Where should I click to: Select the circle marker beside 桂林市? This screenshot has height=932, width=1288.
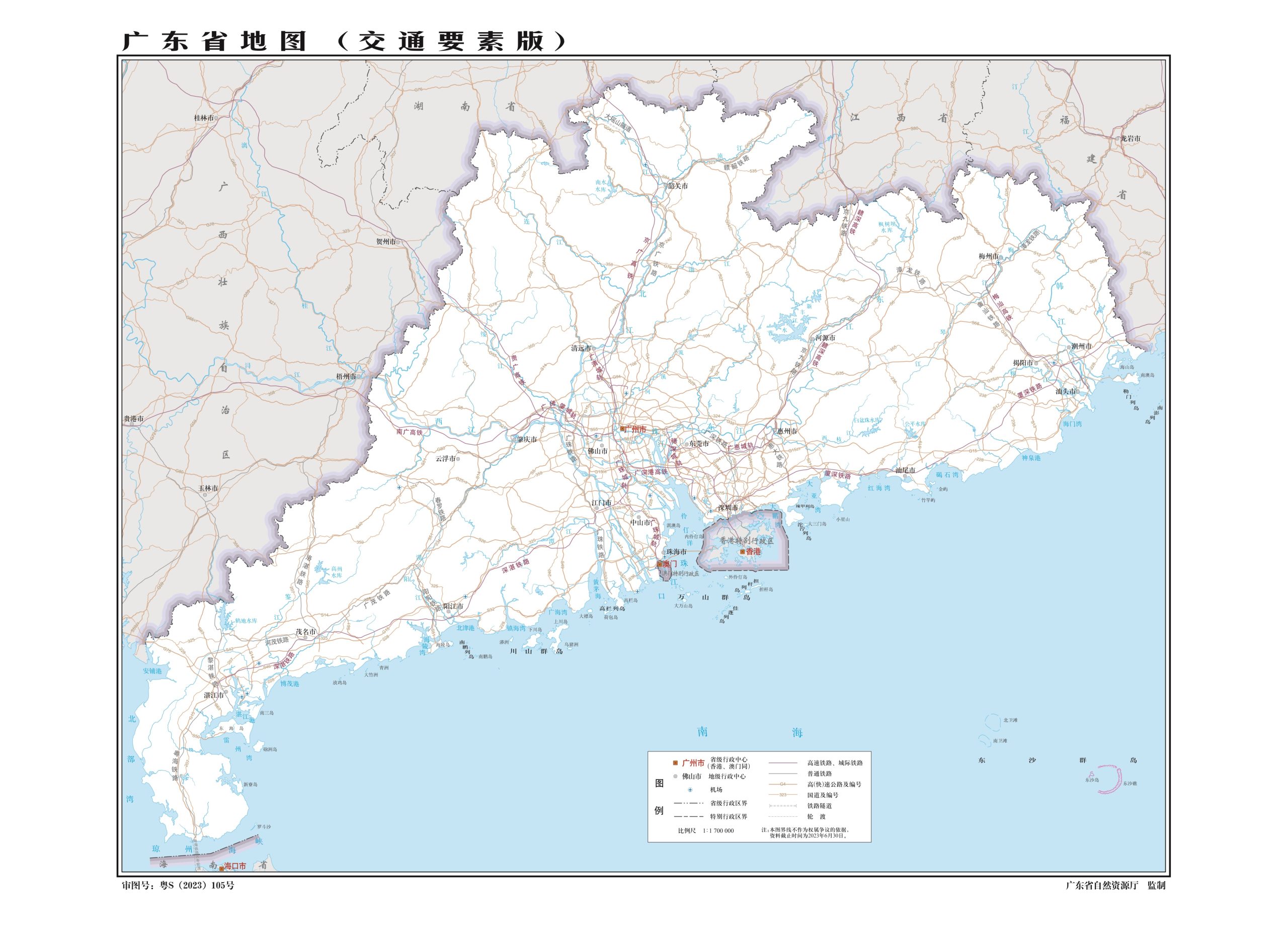click(216, 118)
